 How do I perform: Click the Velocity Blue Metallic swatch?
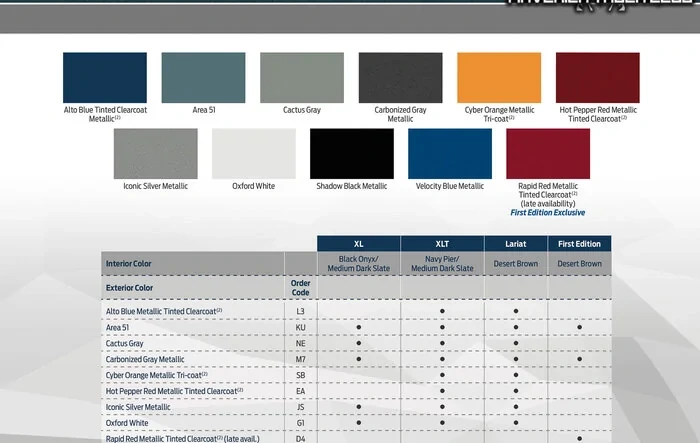click(450, 154)
